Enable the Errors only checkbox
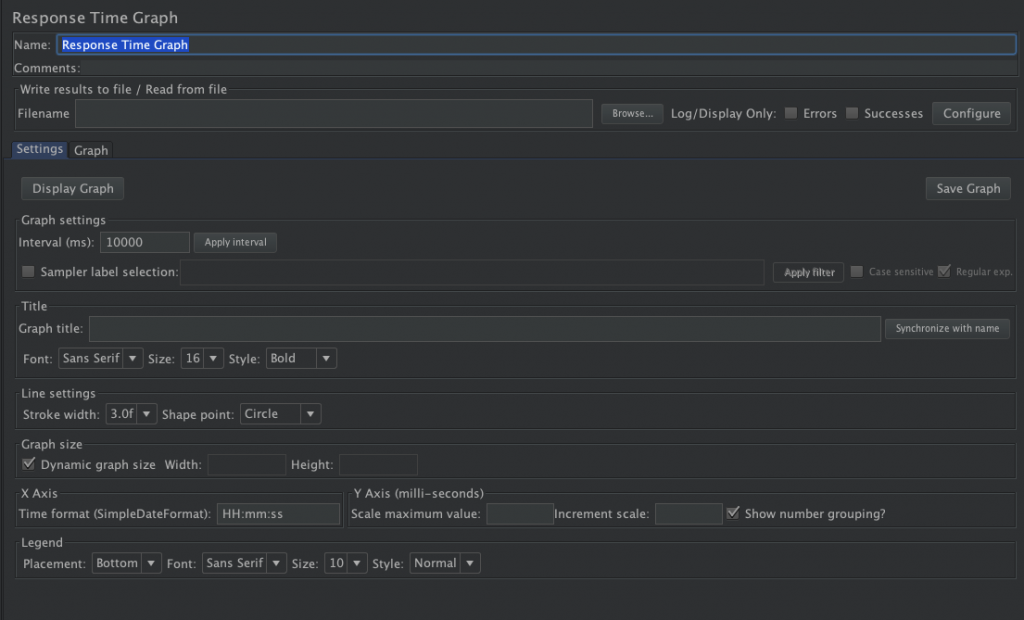The image size is (1024, 620). click(791, 114)
